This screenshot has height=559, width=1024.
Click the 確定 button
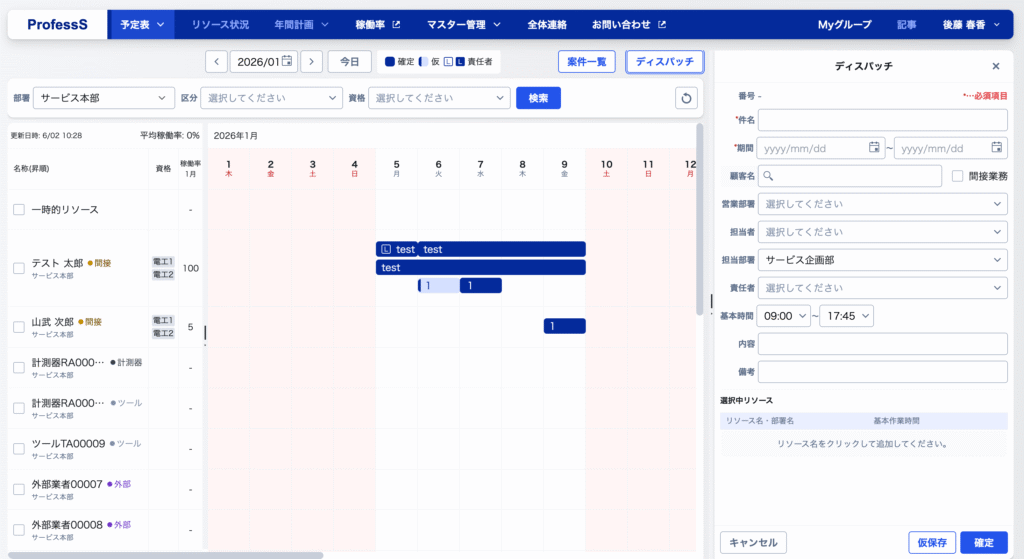click(x=984, y=543)
